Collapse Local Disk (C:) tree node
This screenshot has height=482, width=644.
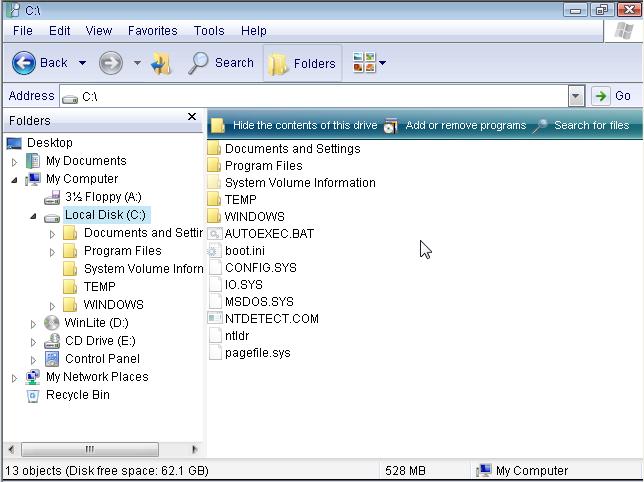33,216
